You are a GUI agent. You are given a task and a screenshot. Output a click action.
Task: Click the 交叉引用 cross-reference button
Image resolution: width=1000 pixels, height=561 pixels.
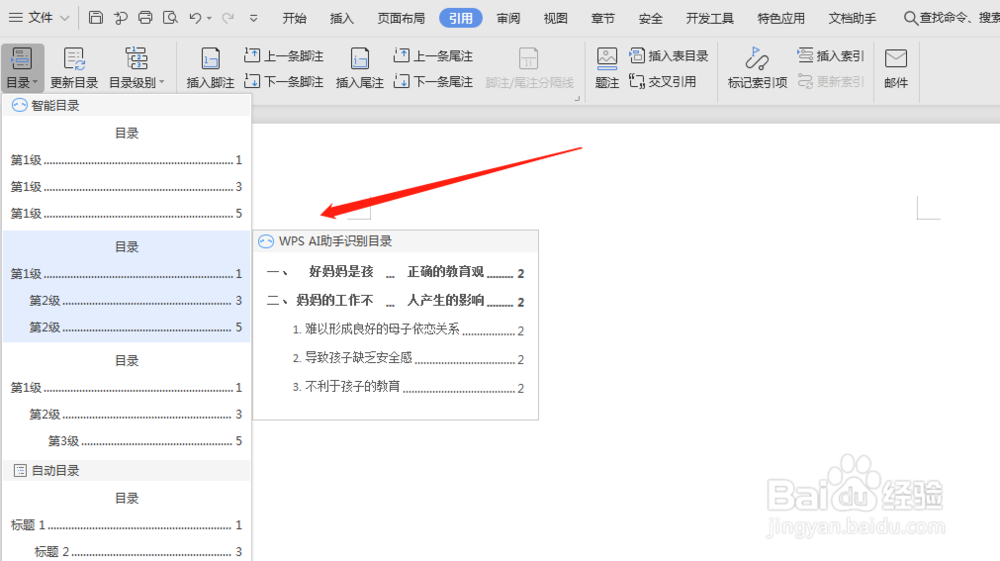662,82
